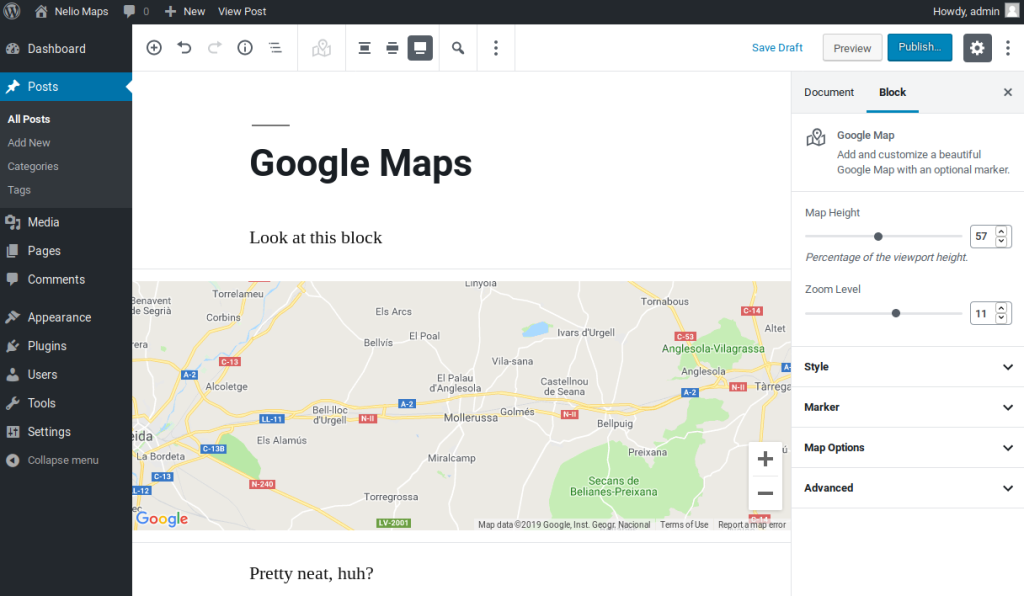Open the Plugins menu in sidebar
1024x596 pixels.
(47, 346)
